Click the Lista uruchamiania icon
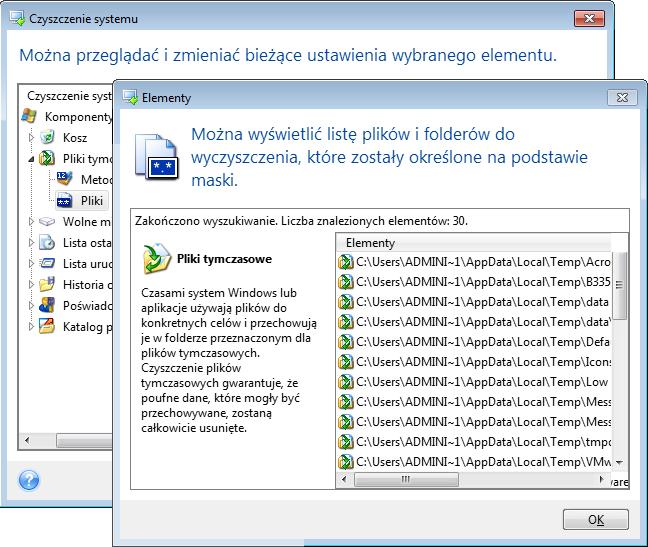Viewport: 648px width, 547px height. coord(47,263)
